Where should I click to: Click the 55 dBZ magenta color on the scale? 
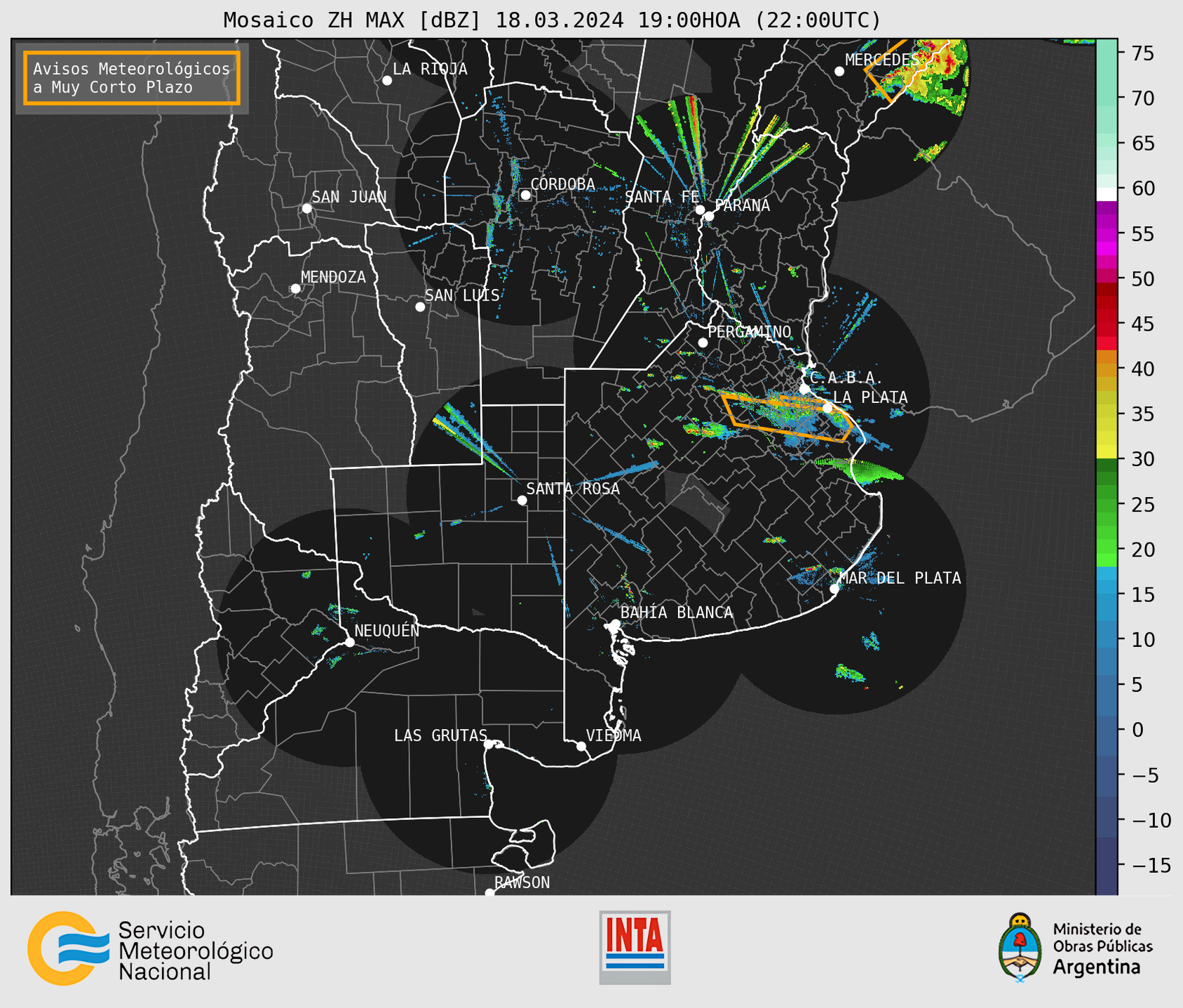pyautogui.click(x=1107, y=233)
